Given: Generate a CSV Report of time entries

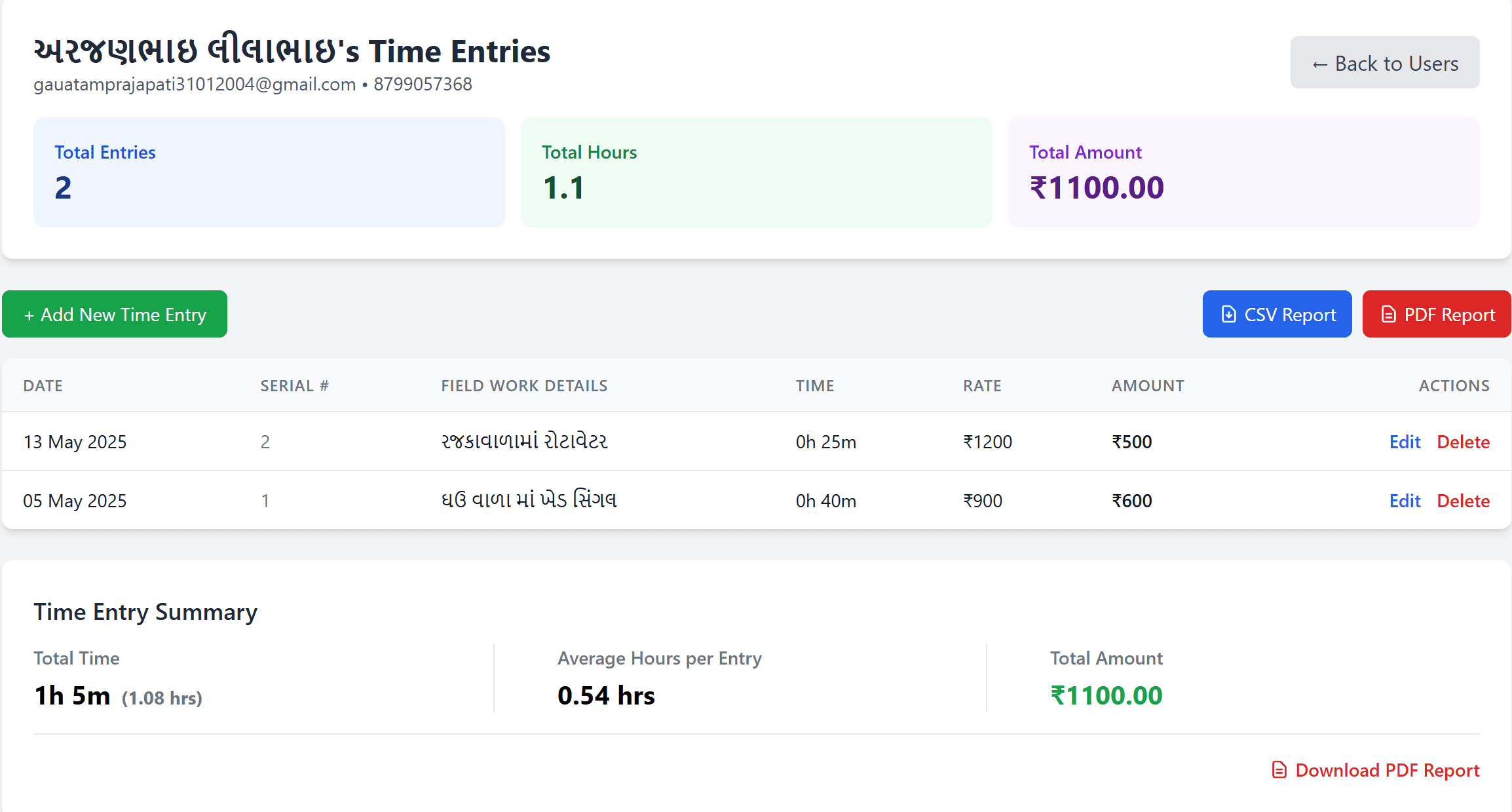Looking at the screenshot, I should tap(1276, 314).
